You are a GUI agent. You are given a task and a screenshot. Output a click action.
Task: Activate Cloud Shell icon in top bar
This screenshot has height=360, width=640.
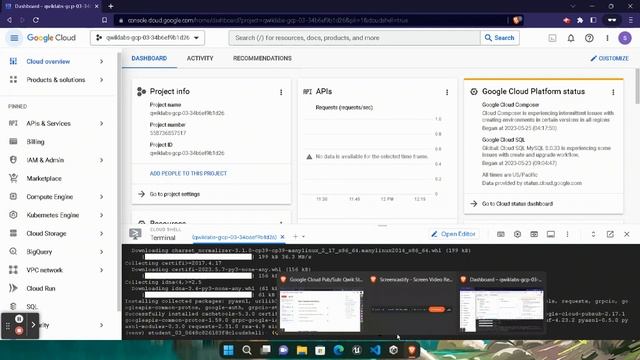point(552,38)
